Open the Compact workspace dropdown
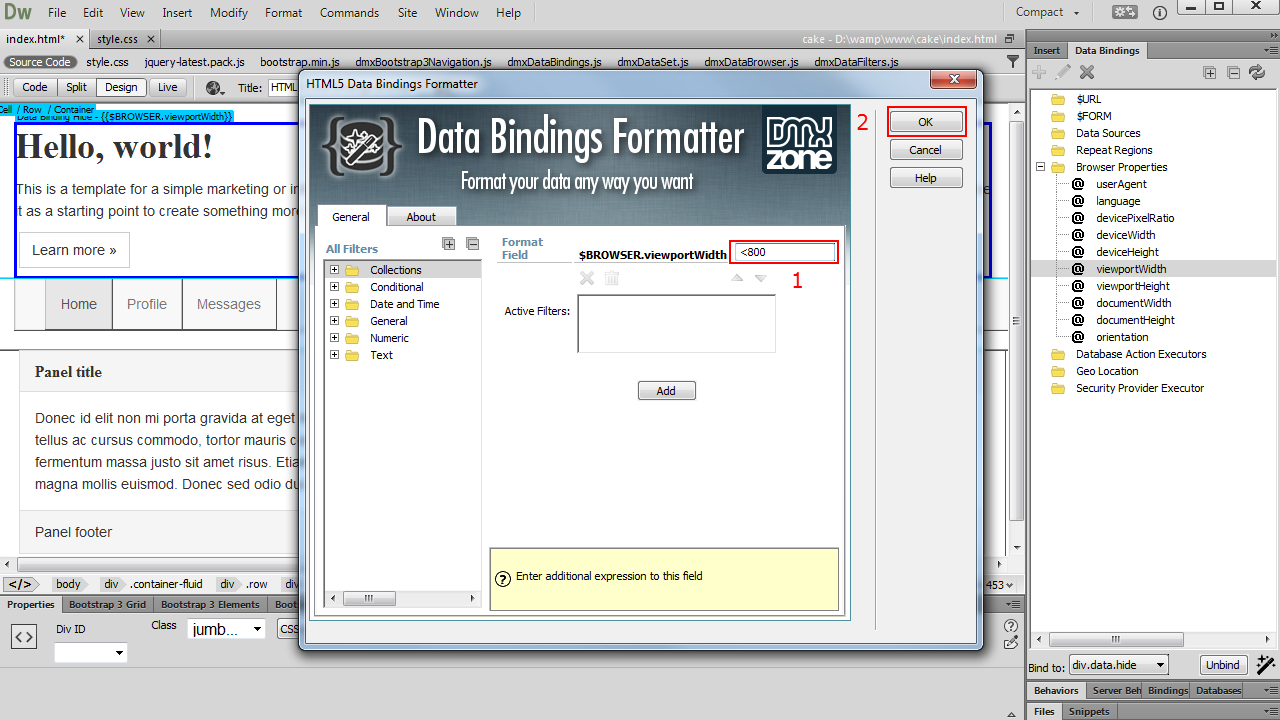1280x720 pixels. pos(1048,12)
